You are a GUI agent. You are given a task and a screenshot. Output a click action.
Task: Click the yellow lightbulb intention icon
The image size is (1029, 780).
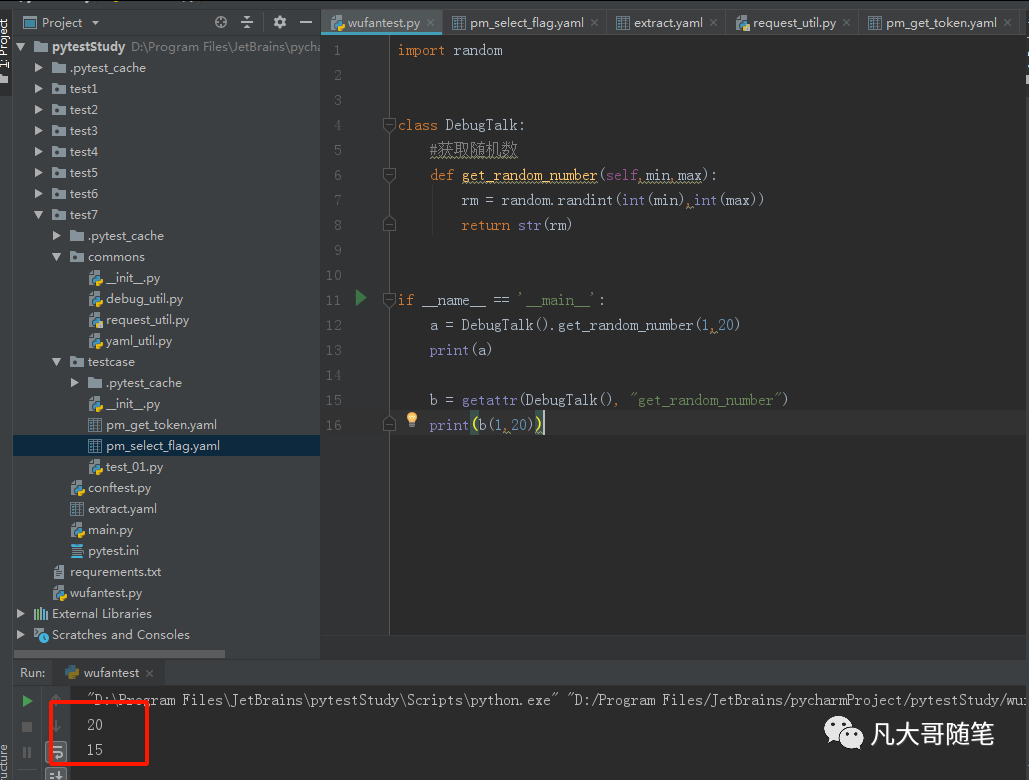click(411, 420)
